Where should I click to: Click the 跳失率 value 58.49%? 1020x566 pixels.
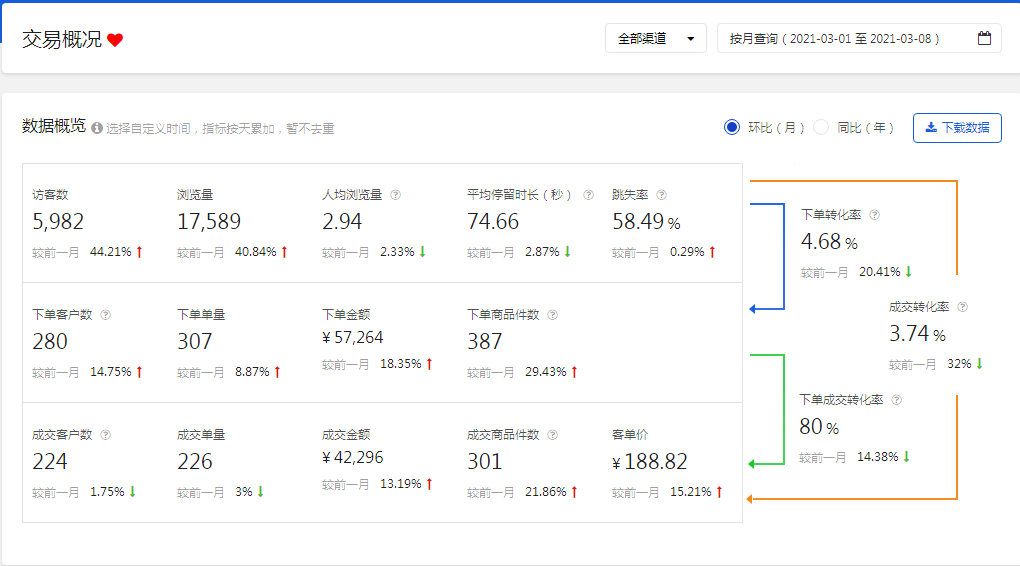pos(646,222)
